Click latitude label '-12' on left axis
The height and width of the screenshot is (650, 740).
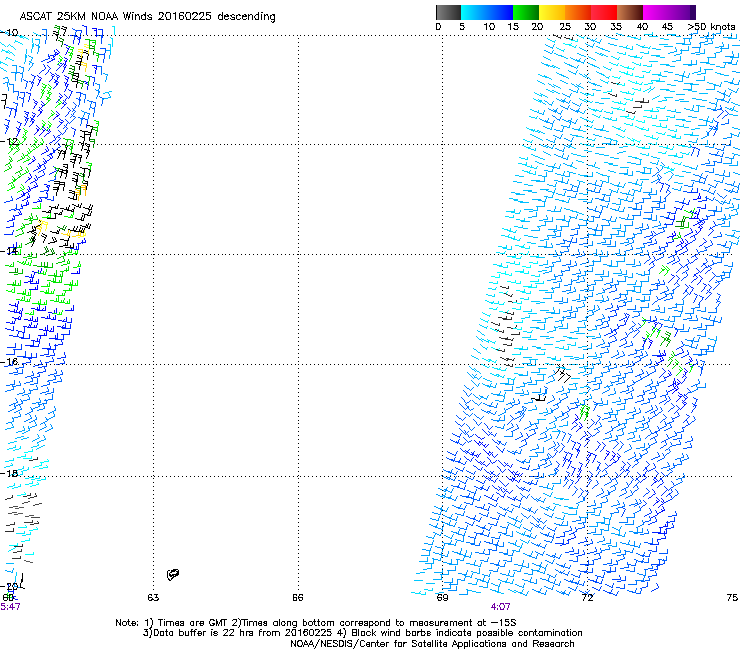pos(9,141)
